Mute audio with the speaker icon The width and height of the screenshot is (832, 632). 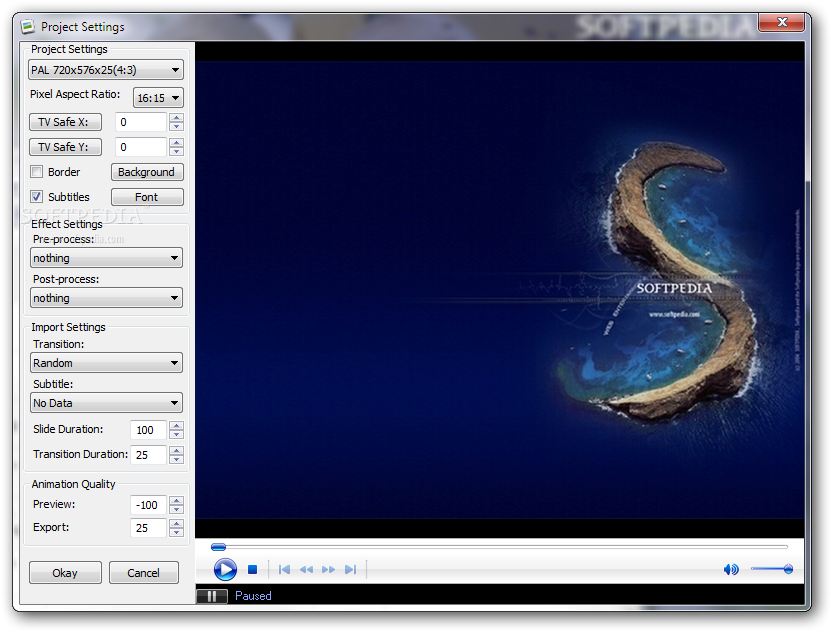(x=731, y=569)
